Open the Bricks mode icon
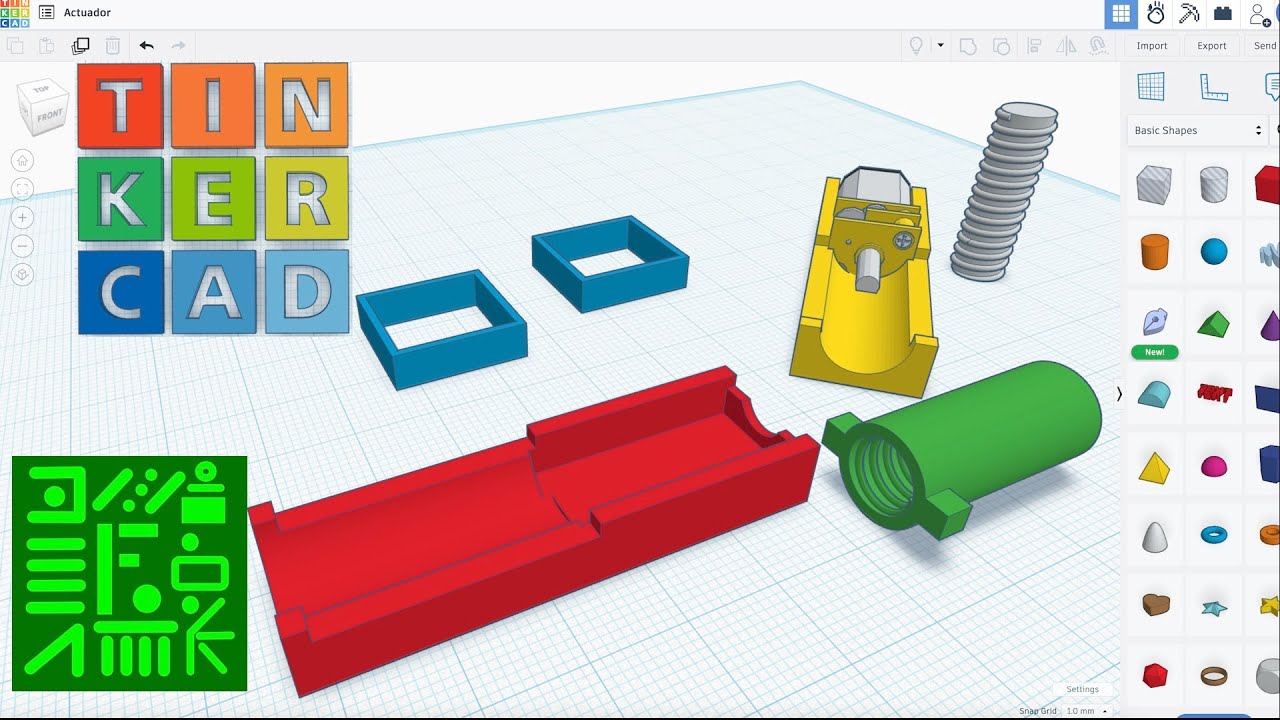This screenshot has width=1280, height=720. pyautogui.click(x=1222, y=14)
